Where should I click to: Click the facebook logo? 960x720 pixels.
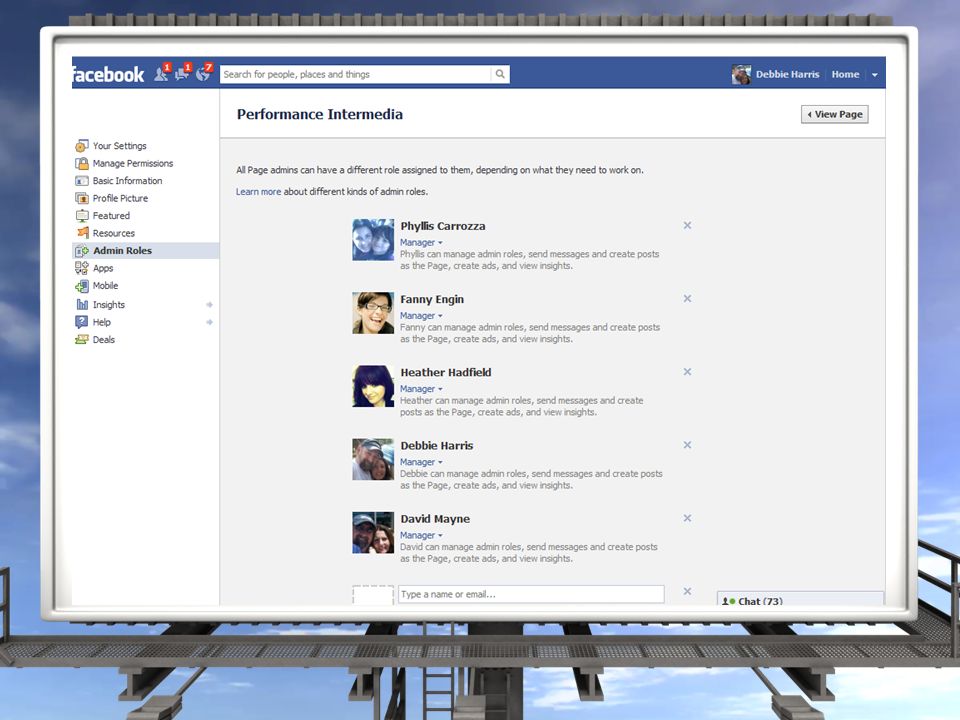[108, 75]
